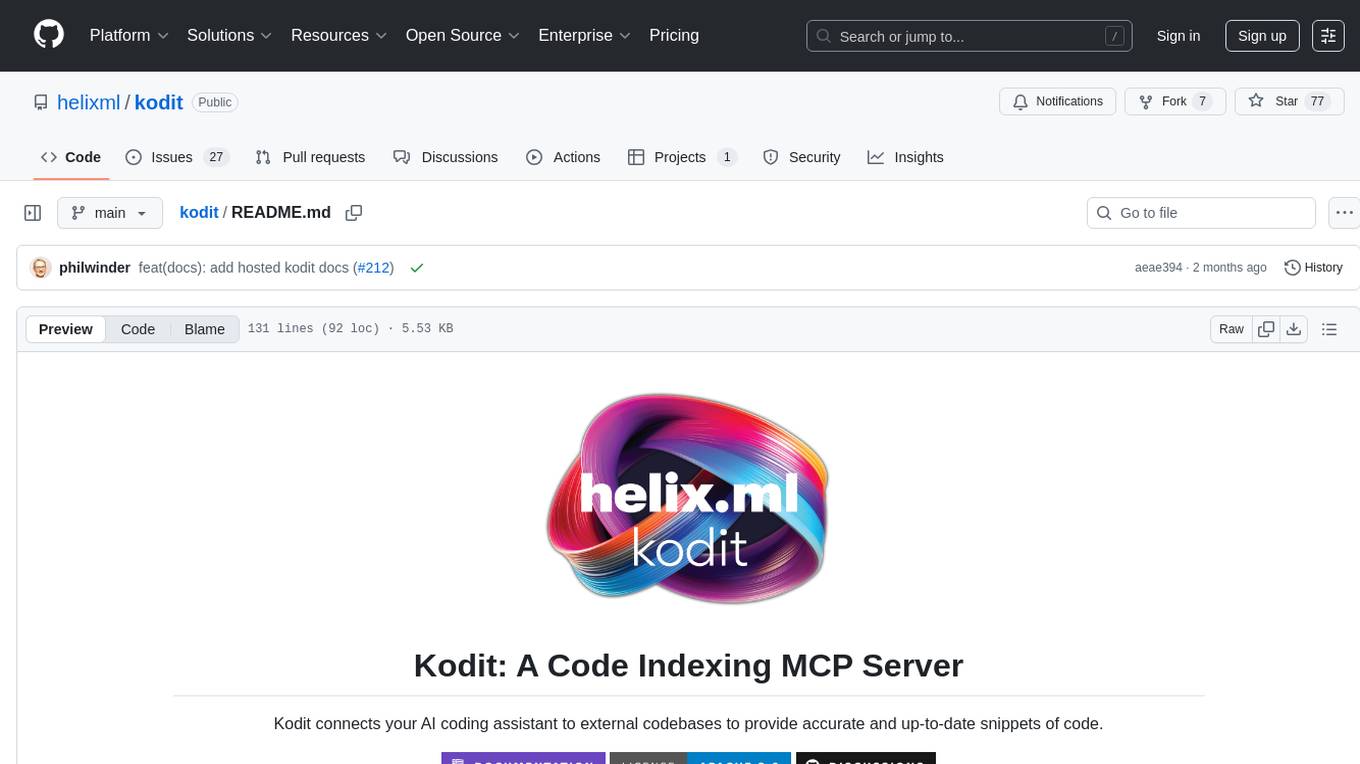Switch to the Issues tab

[x=177, y=157]
